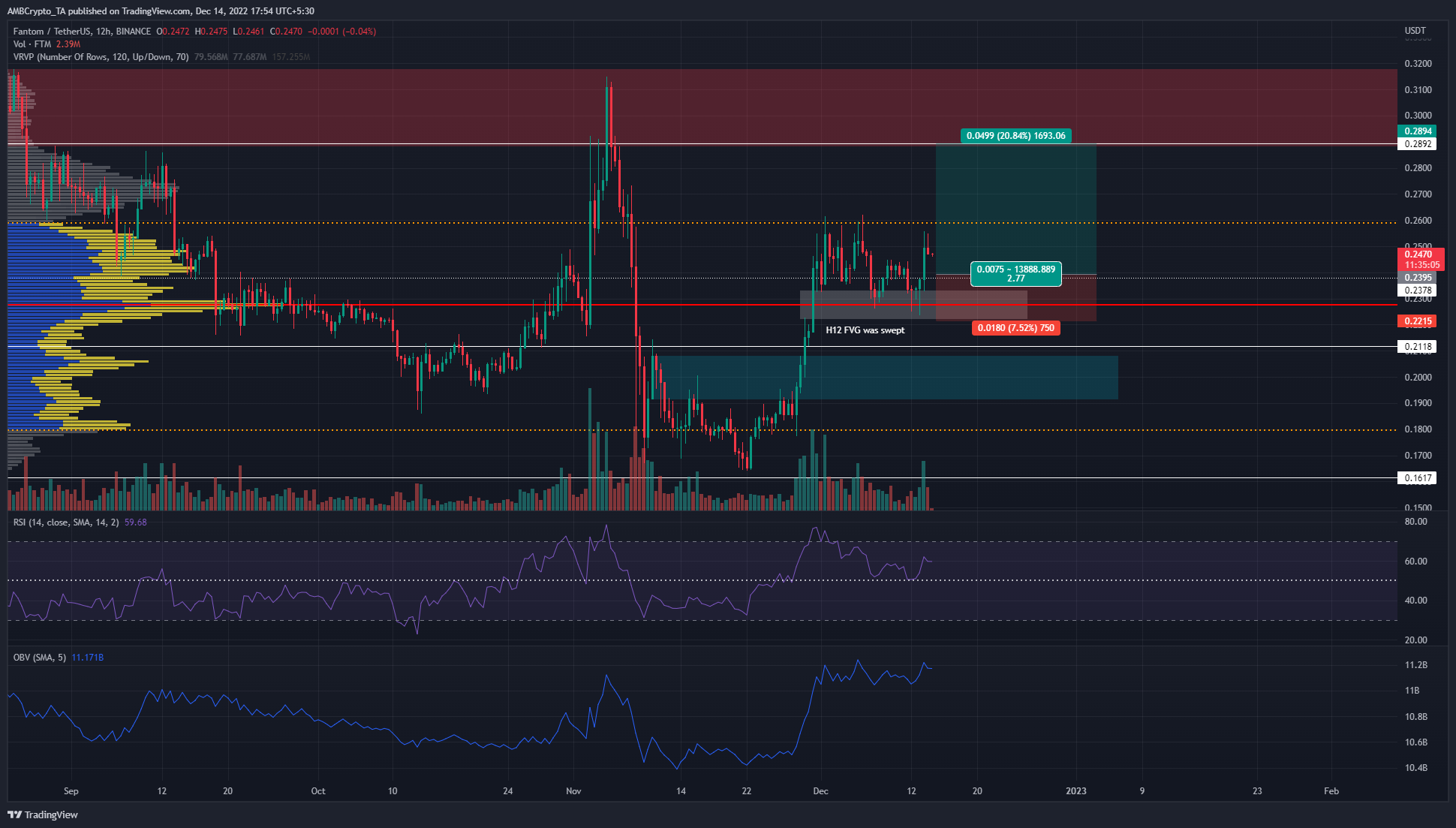
Task: Click the 2023 label on time axis
Action: pos(1076,791)
